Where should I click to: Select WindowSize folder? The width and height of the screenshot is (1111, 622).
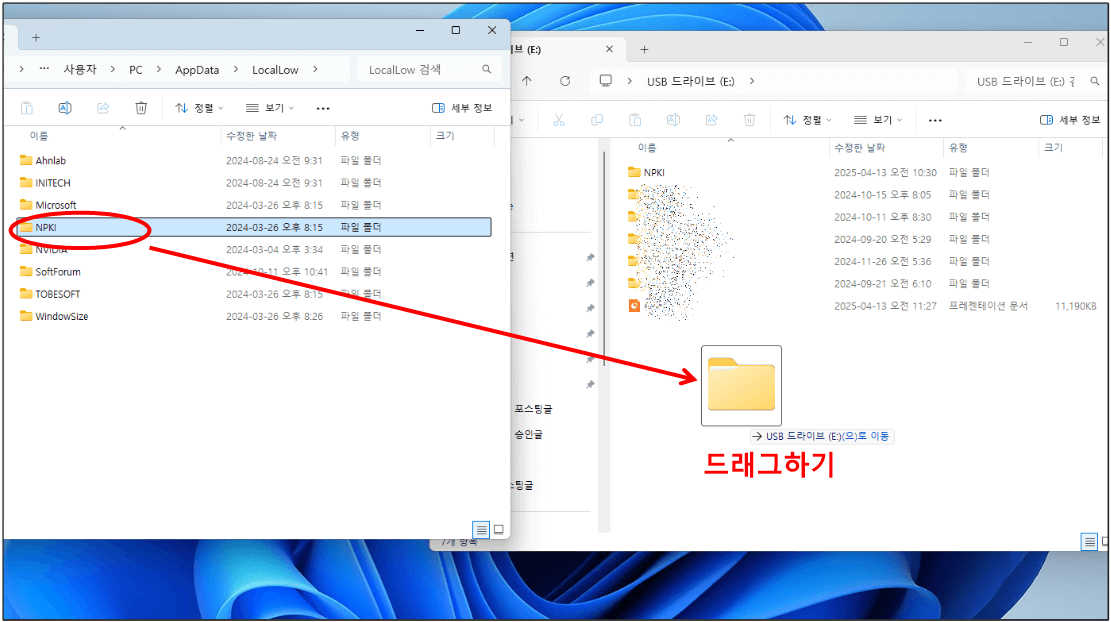coord(255,316)
